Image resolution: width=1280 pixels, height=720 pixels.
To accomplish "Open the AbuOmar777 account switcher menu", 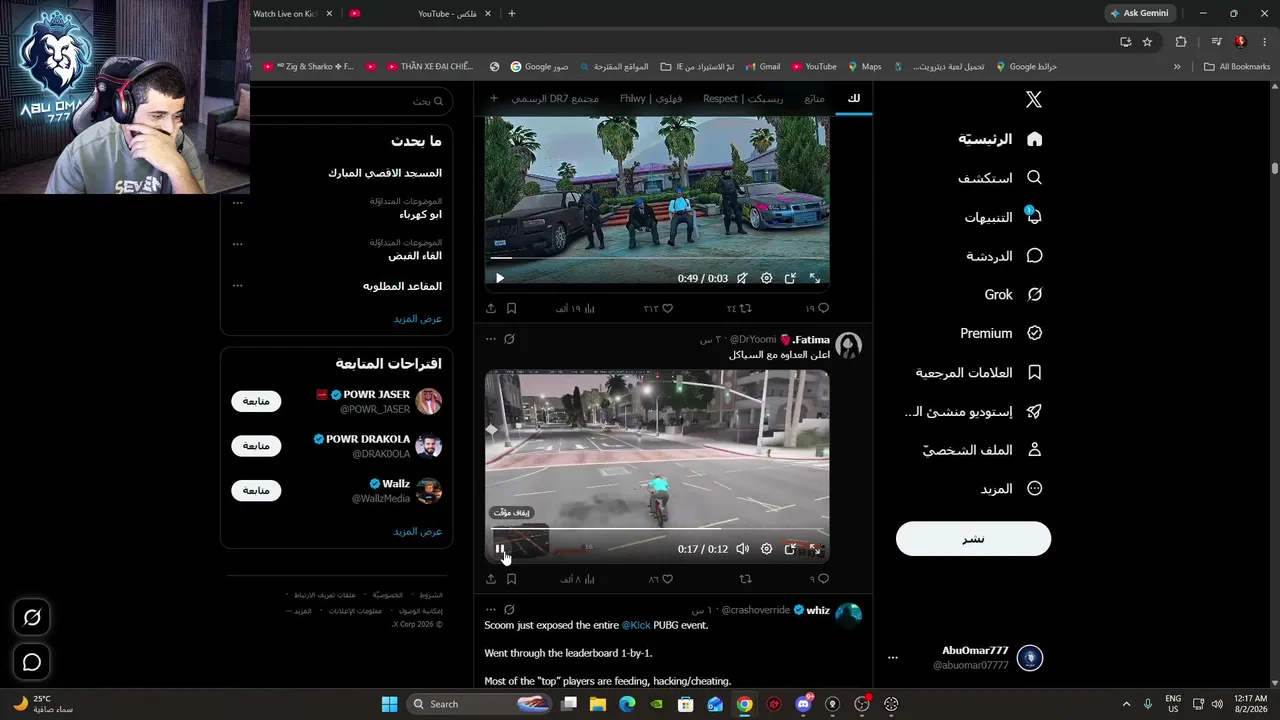I will click(965, 658).
